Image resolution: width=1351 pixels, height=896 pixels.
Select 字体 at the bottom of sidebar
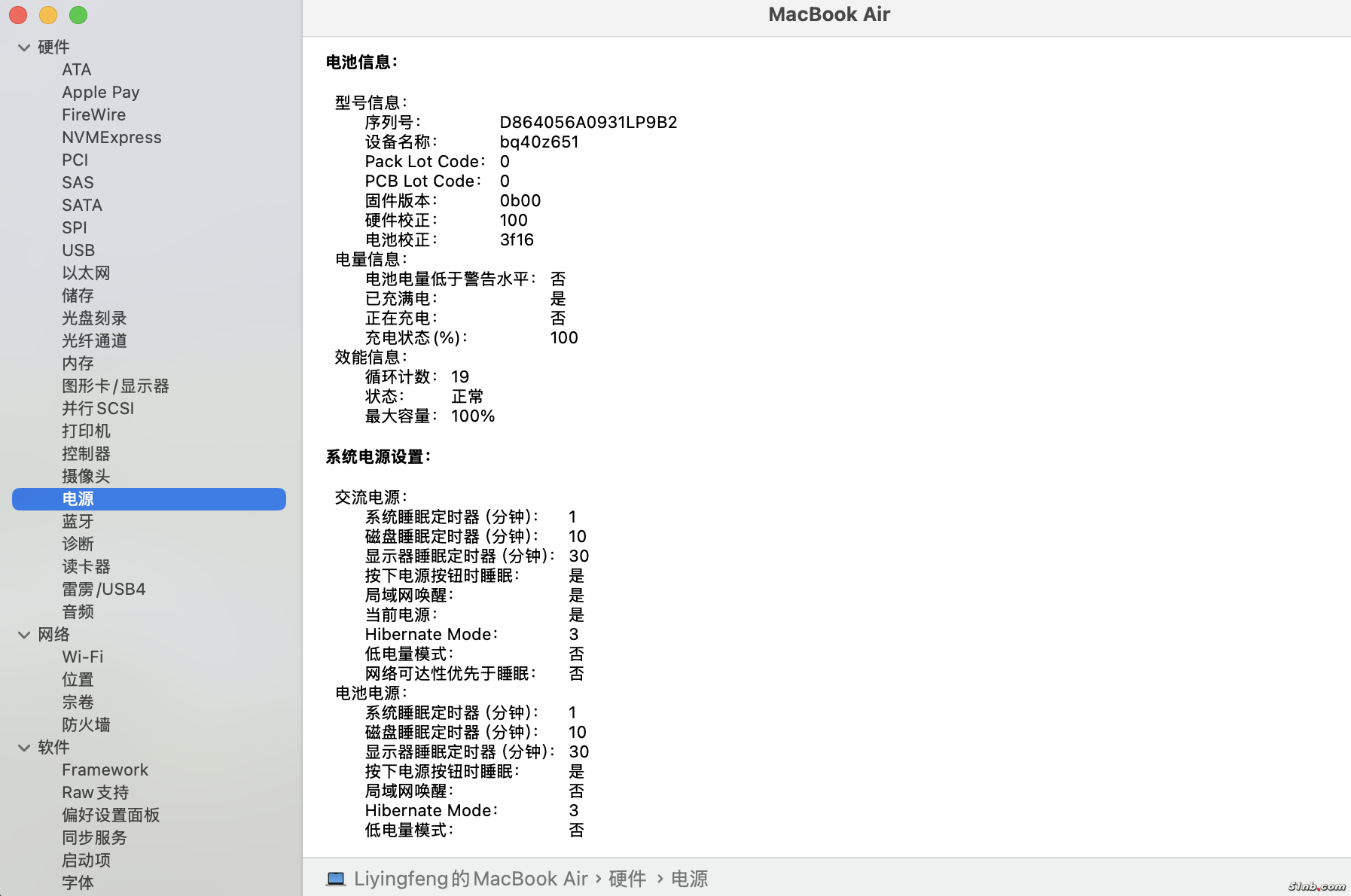(x=77, y=882)
